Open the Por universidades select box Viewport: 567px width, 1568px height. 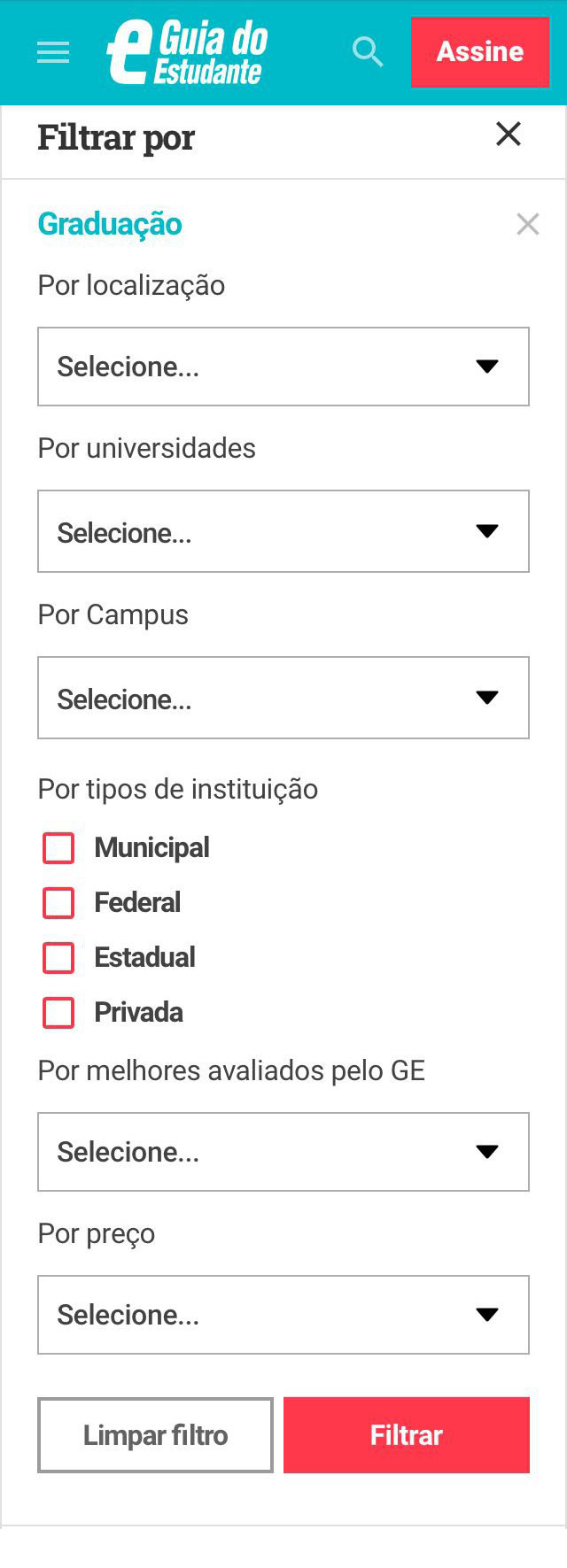tap(283, 531)
